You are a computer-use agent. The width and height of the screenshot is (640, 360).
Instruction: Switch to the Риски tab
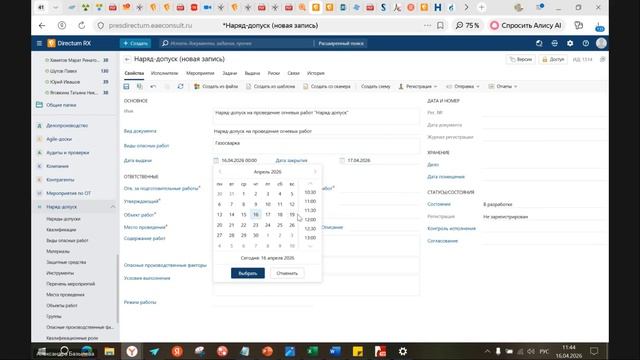(x=273, y=73)
